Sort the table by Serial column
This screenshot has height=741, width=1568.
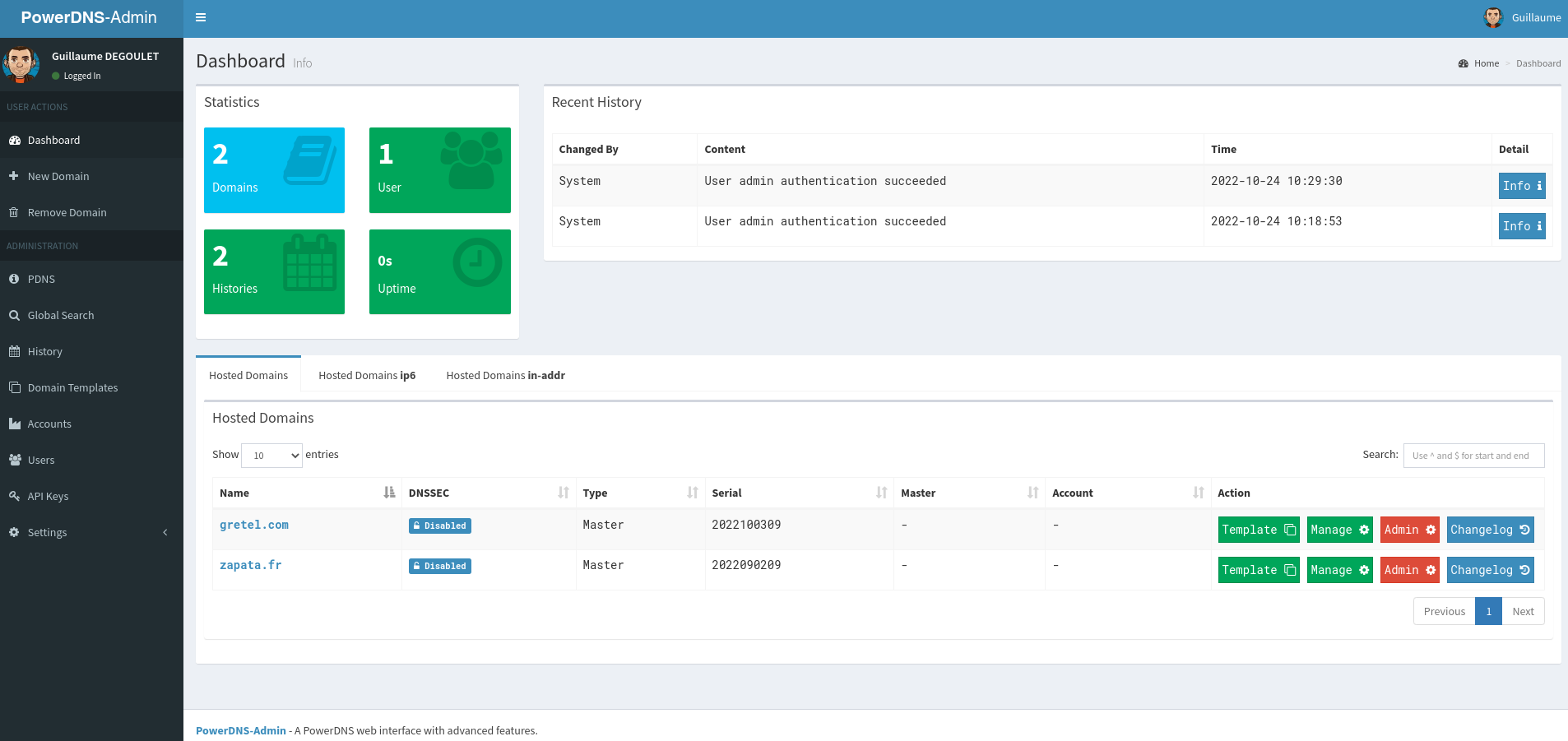pyautogui.click(x=798, y=493)
